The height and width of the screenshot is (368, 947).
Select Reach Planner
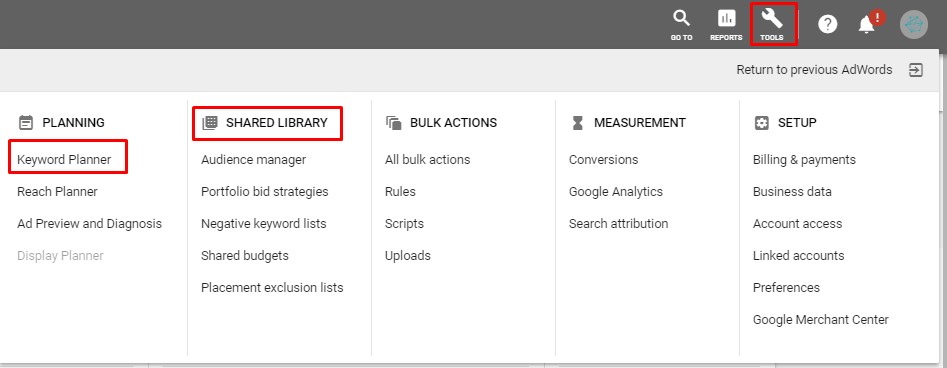click(x=57, y=192)
